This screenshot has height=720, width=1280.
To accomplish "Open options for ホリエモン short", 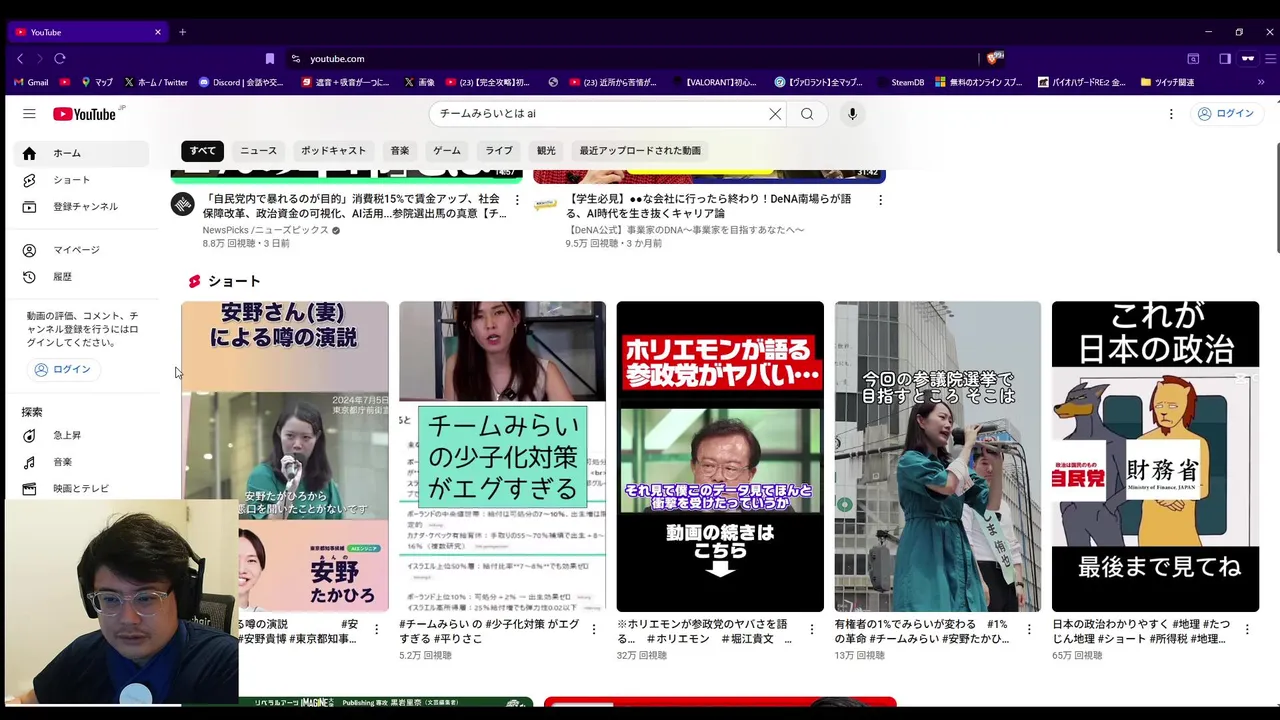I will (x=812, y=629).
